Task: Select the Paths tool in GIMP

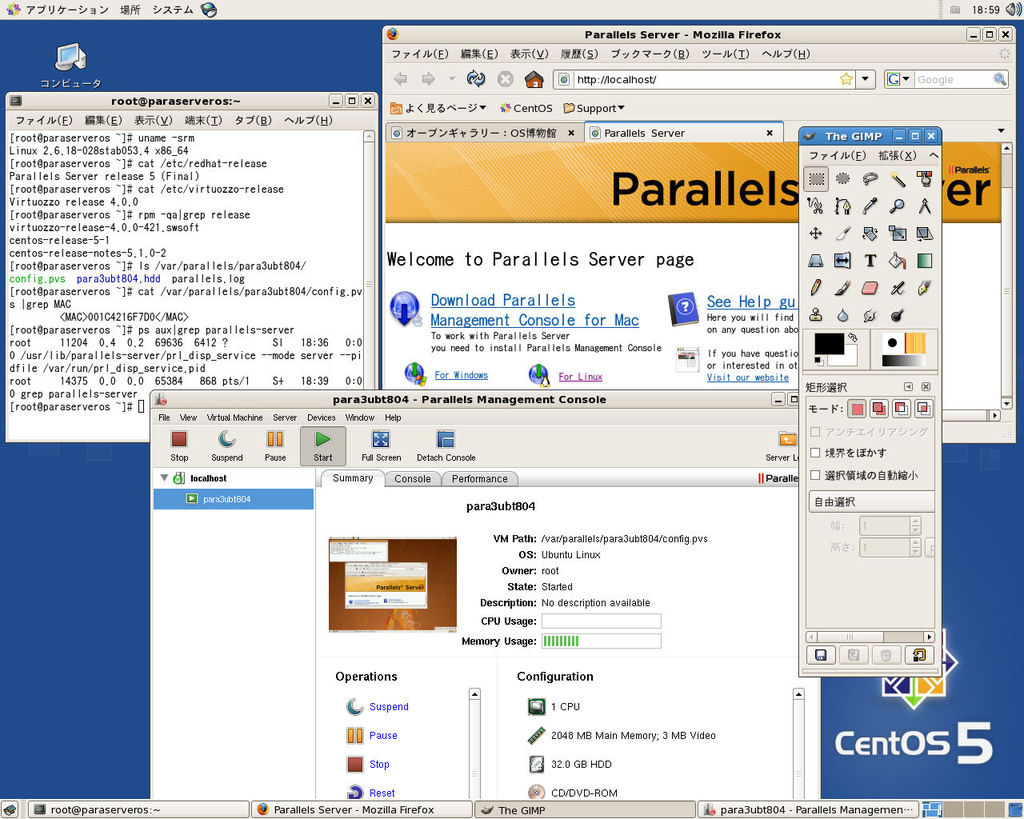Action: (842, 206)
